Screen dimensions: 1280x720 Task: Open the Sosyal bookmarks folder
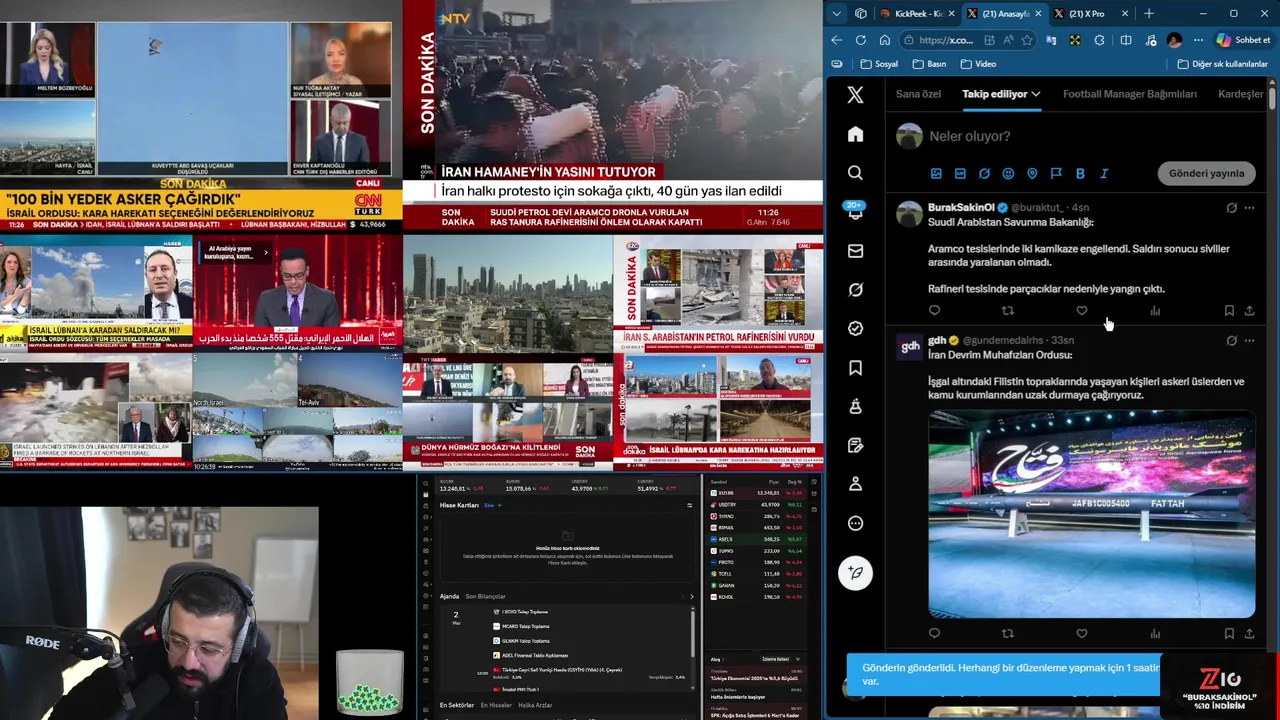click(878, 64)
